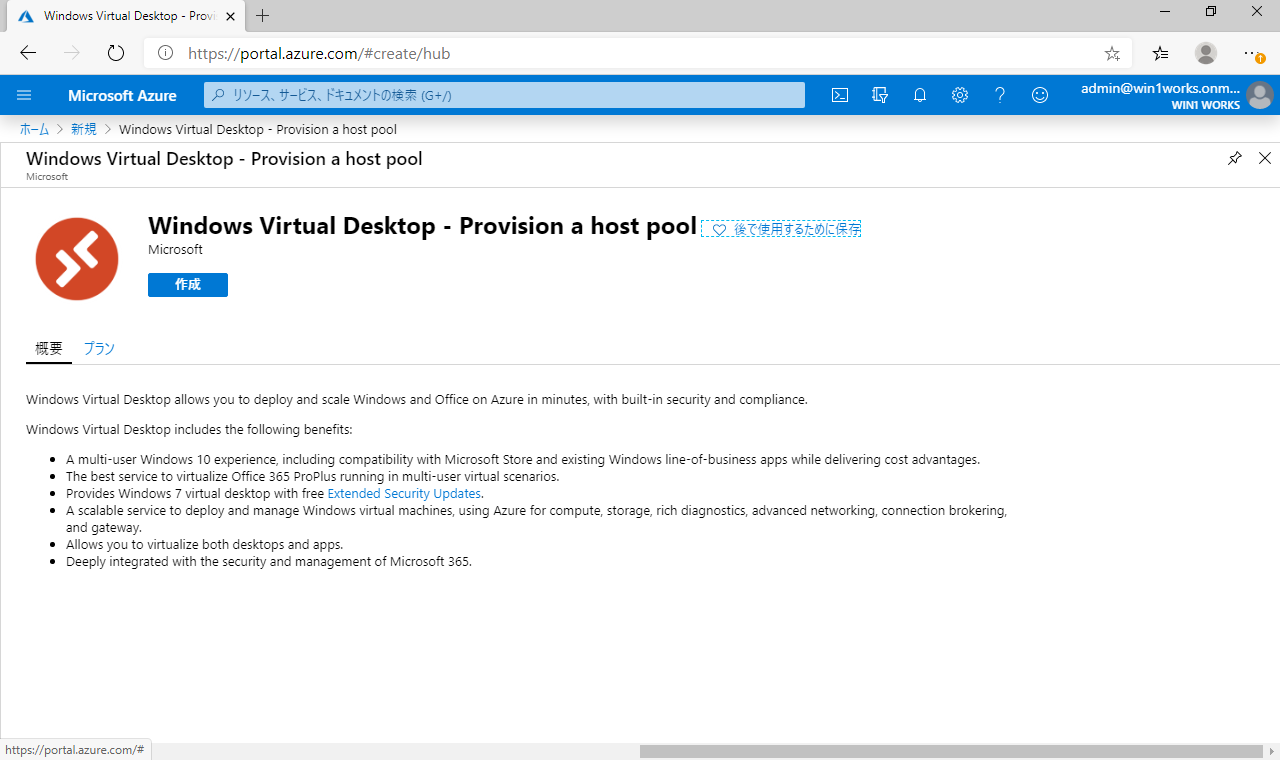1280x760 pixels.
Task: Click the horizontal scrollbar at the bottom
Action: [951, 751]
